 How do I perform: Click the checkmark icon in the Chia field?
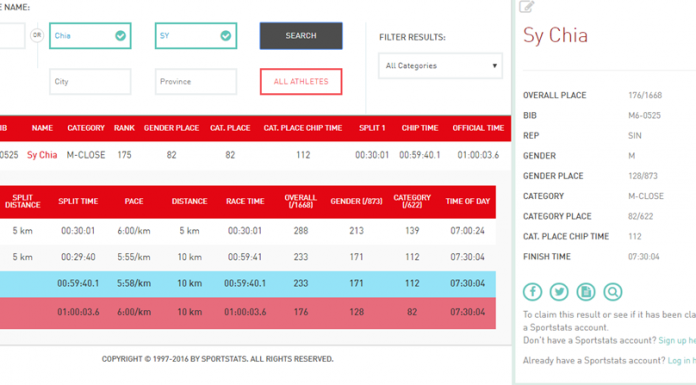click(x=120, y=36)
